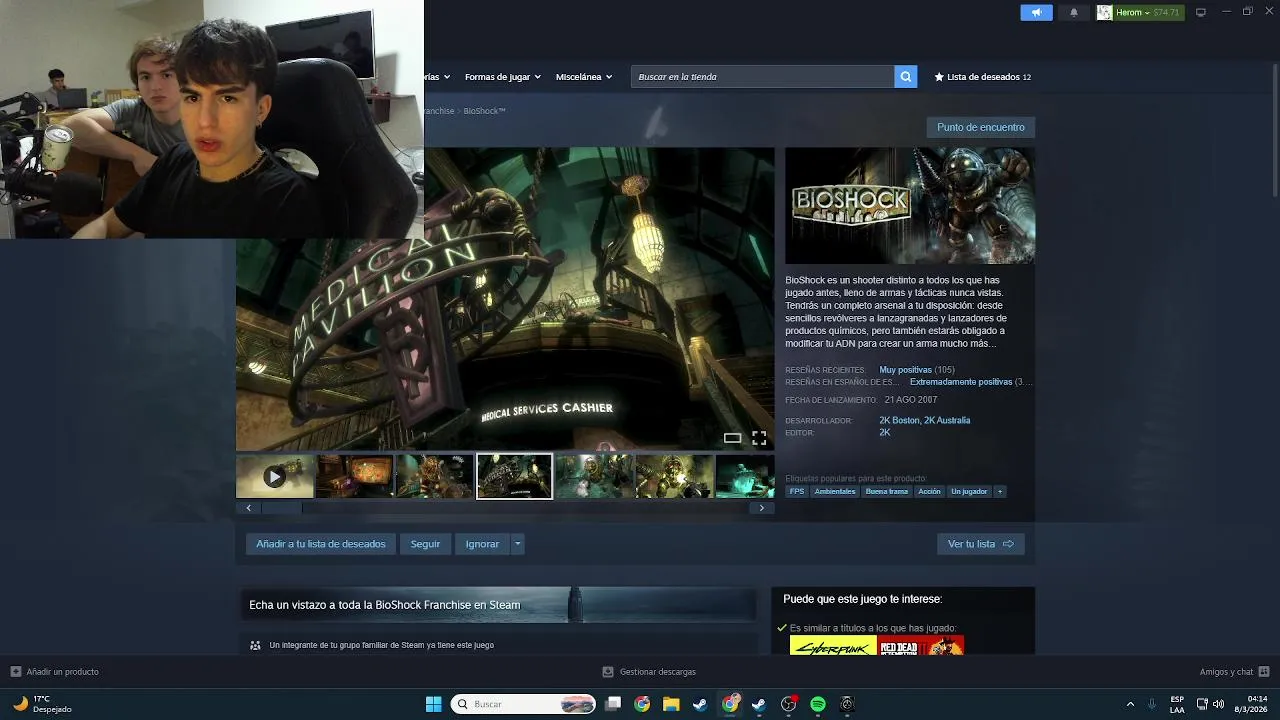Open the weather widget showing 17°C
The height and width of the screenshot is (720, 1280).
tap(42, 704)
